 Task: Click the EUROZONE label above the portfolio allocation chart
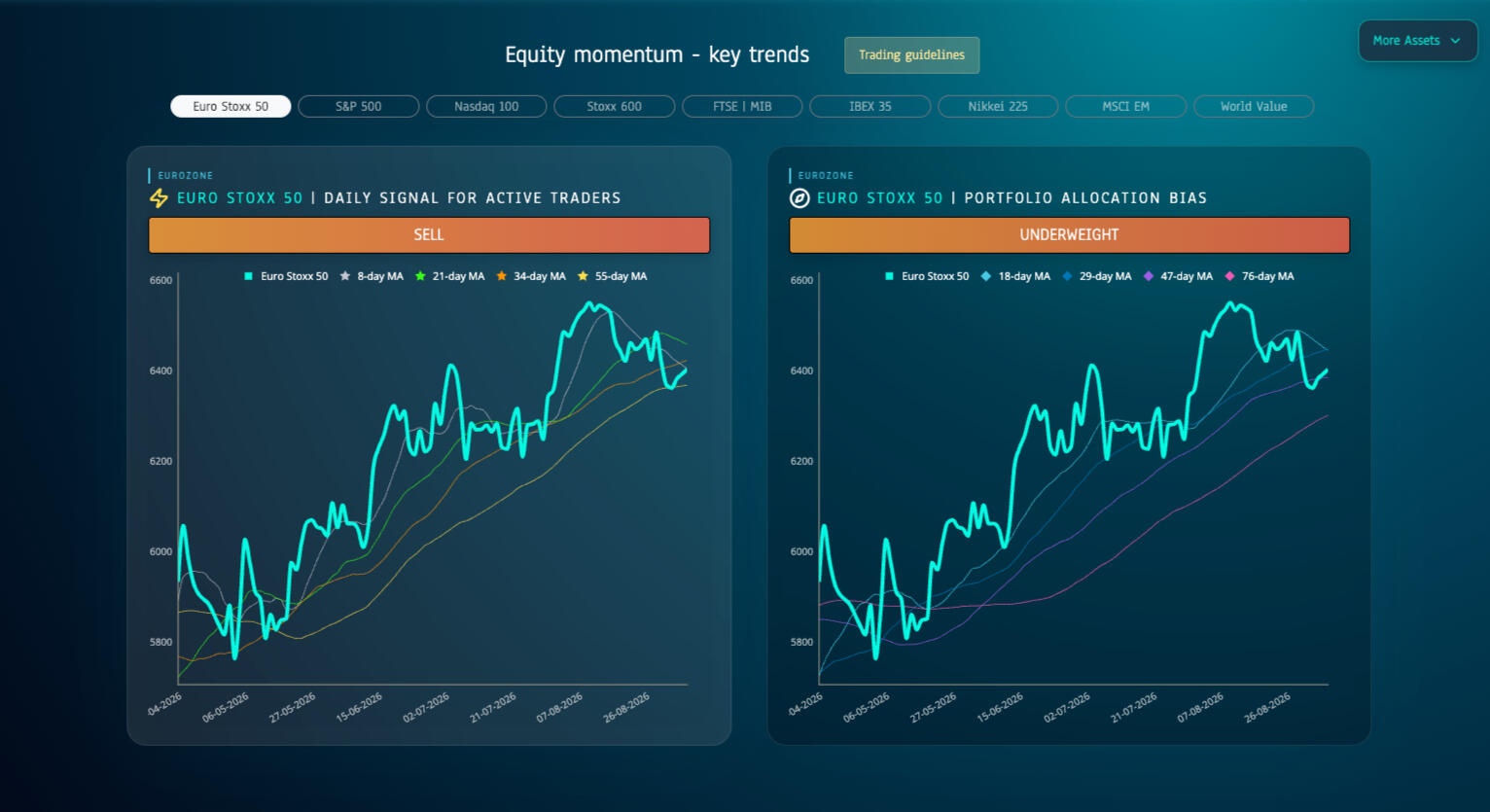point(826,176)
